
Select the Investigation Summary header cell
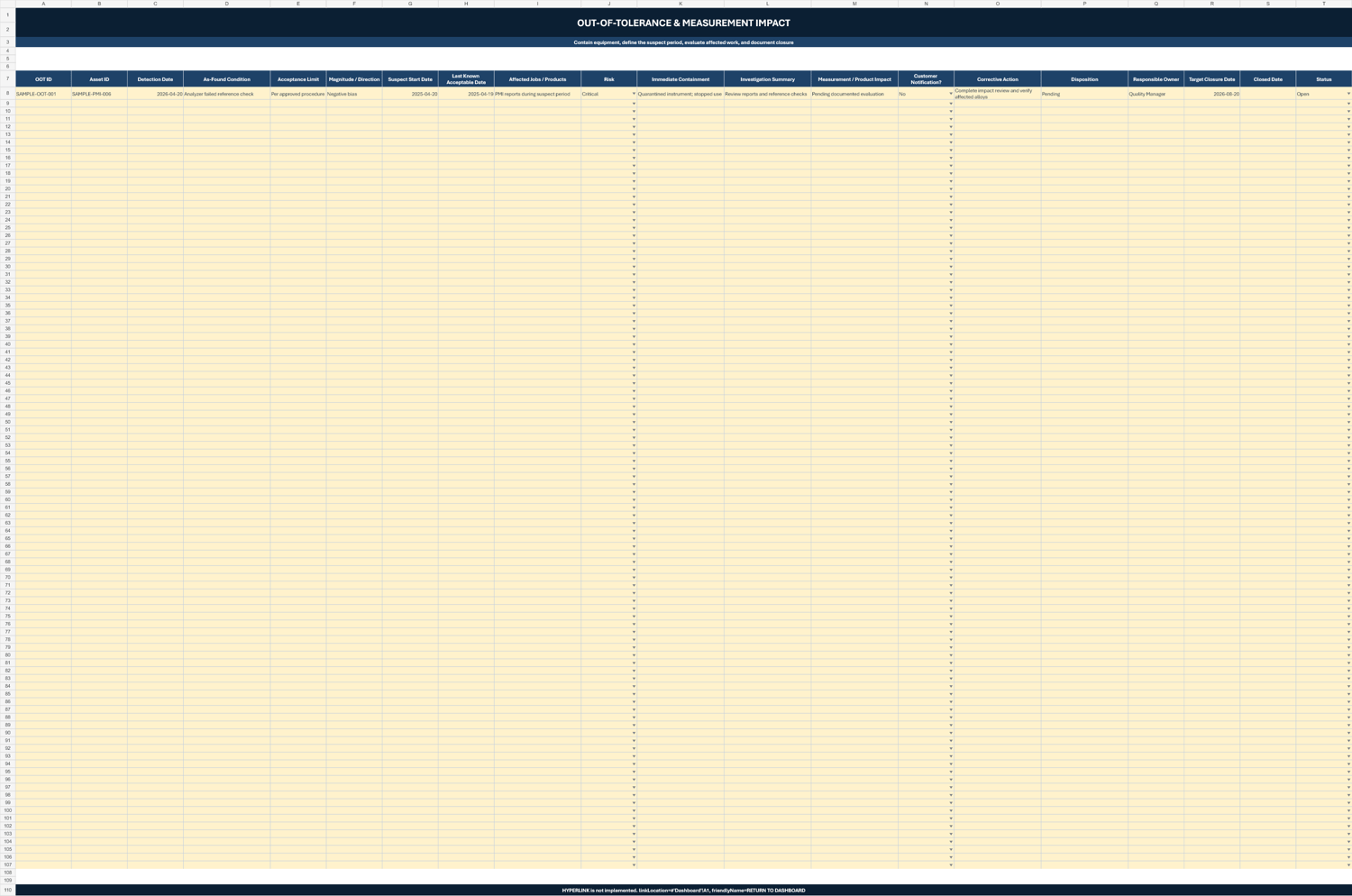pos(767,79)
